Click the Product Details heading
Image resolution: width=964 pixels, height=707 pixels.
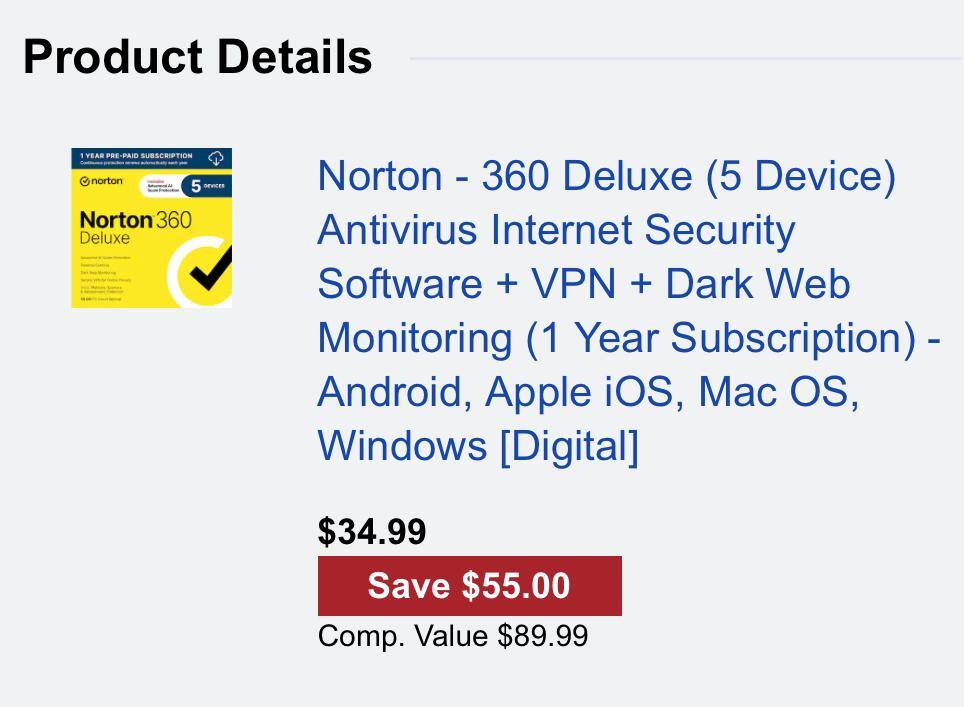pos(198,57)
